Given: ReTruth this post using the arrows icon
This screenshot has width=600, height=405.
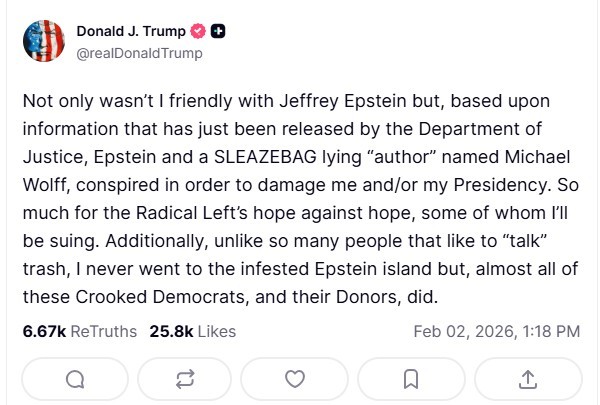Looking at the screenshot, I should point(184,379).
